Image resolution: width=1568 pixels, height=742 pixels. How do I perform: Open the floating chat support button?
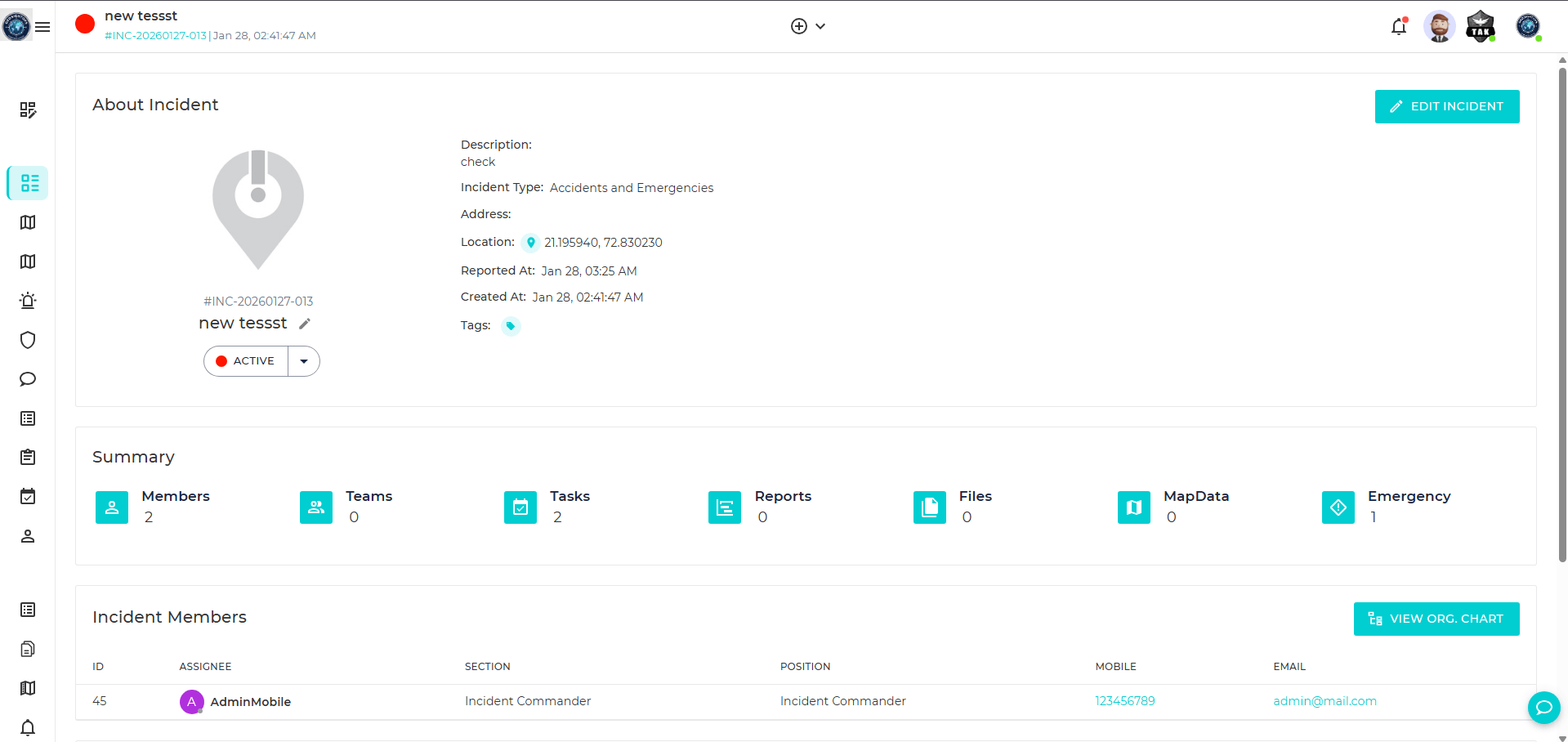(1543, 707)
